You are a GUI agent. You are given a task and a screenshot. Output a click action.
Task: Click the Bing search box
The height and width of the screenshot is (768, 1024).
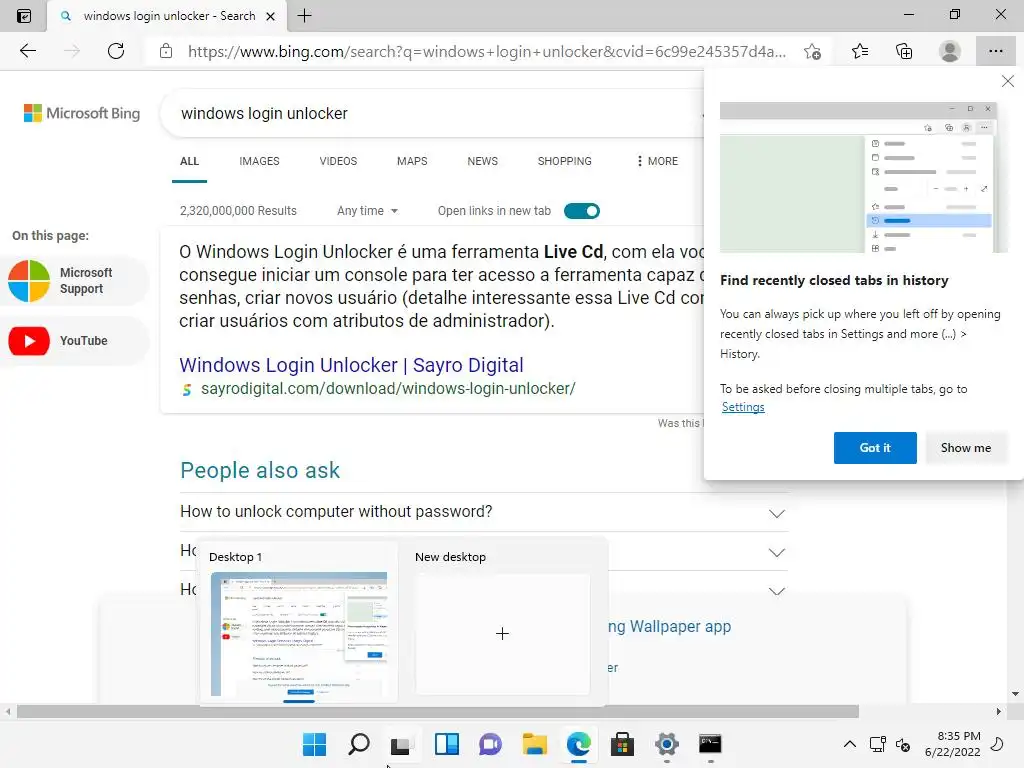(431, 114)
